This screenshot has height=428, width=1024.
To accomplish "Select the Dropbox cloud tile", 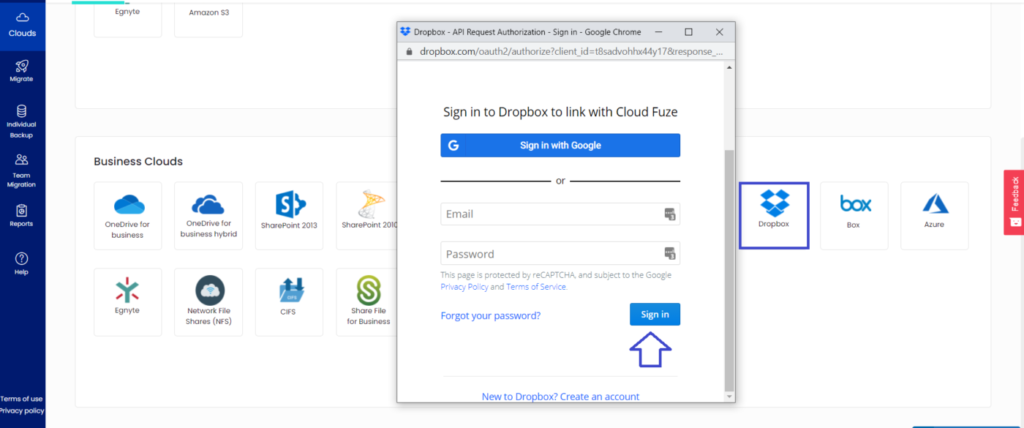I will tap(773, 215).
